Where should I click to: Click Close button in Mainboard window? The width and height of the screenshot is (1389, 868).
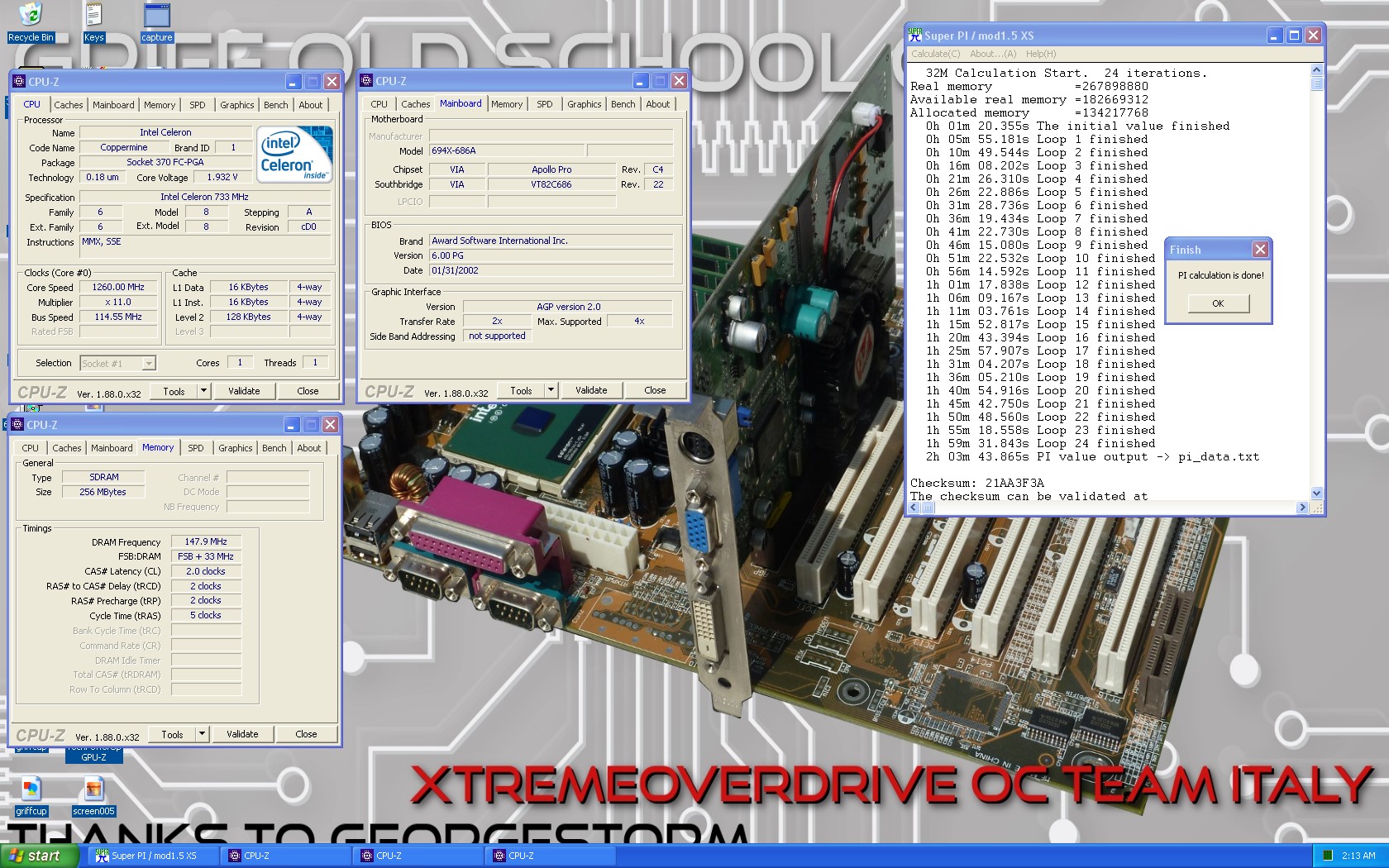655,390
